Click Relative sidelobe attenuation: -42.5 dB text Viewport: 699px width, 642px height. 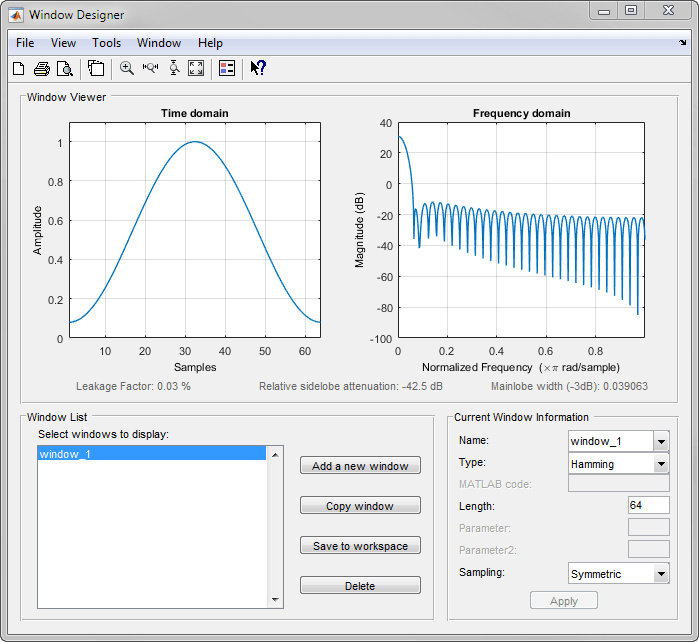pyautogui.click(x=351, y=386)
